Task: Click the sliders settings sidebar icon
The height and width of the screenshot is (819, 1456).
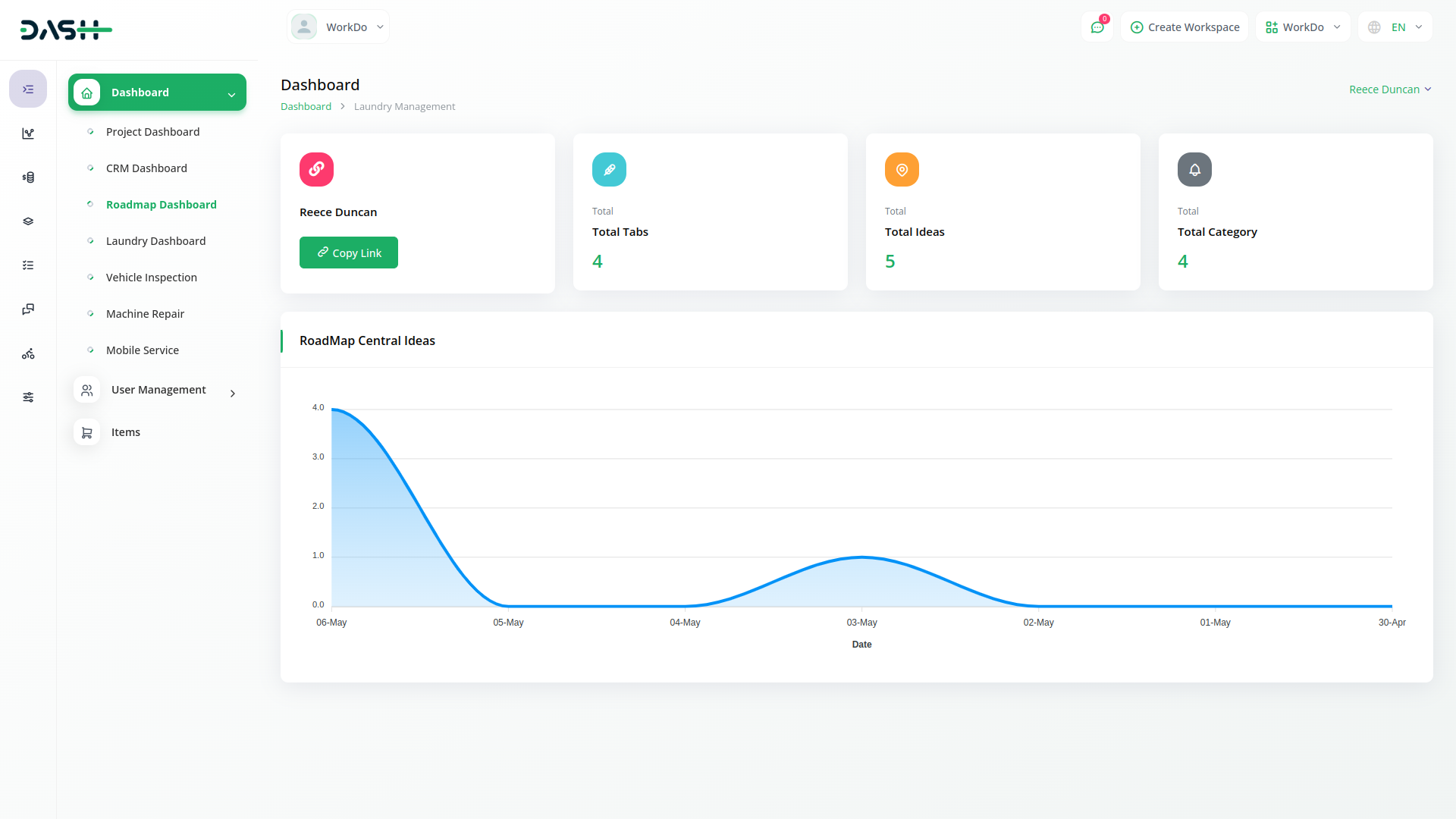Action: tap(28, 397)
